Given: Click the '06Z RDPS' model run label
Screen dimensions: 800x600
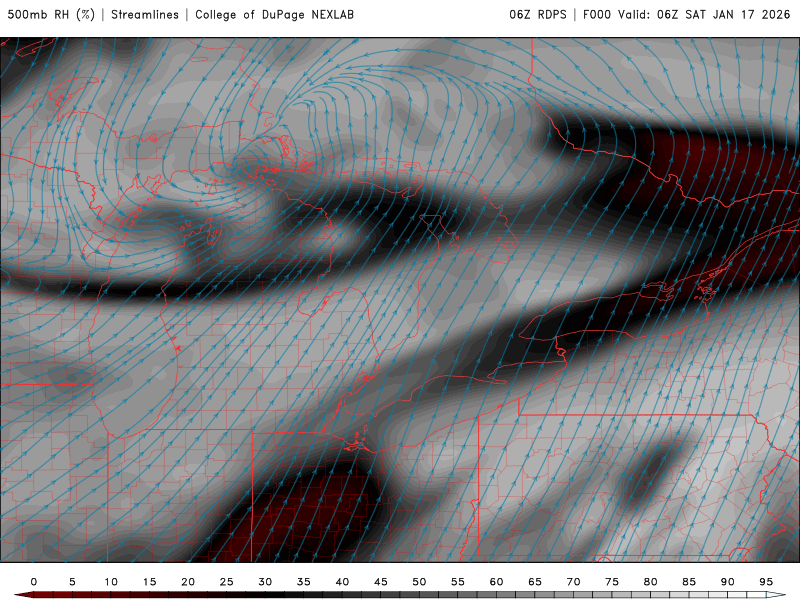Looking at the screenshot, I should [538, 15].
